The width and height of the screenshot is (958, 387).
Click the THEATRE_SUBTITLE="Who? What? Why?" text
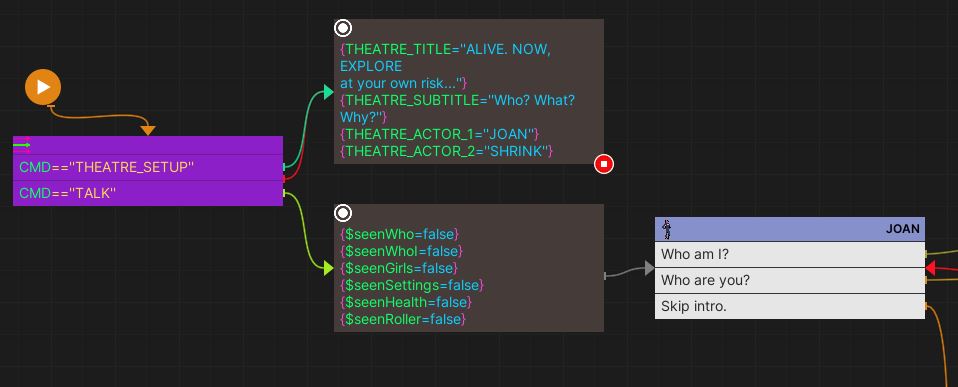[457, 108]
